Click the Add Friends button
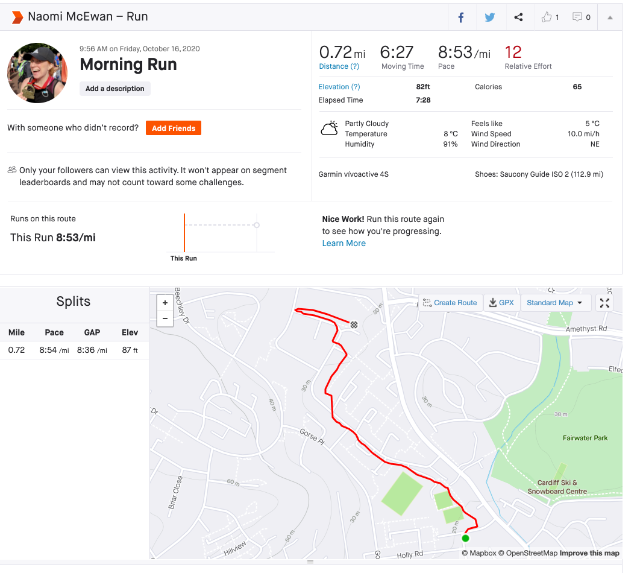640x573 pixels. pyautogui.click(x=173, y=128)
